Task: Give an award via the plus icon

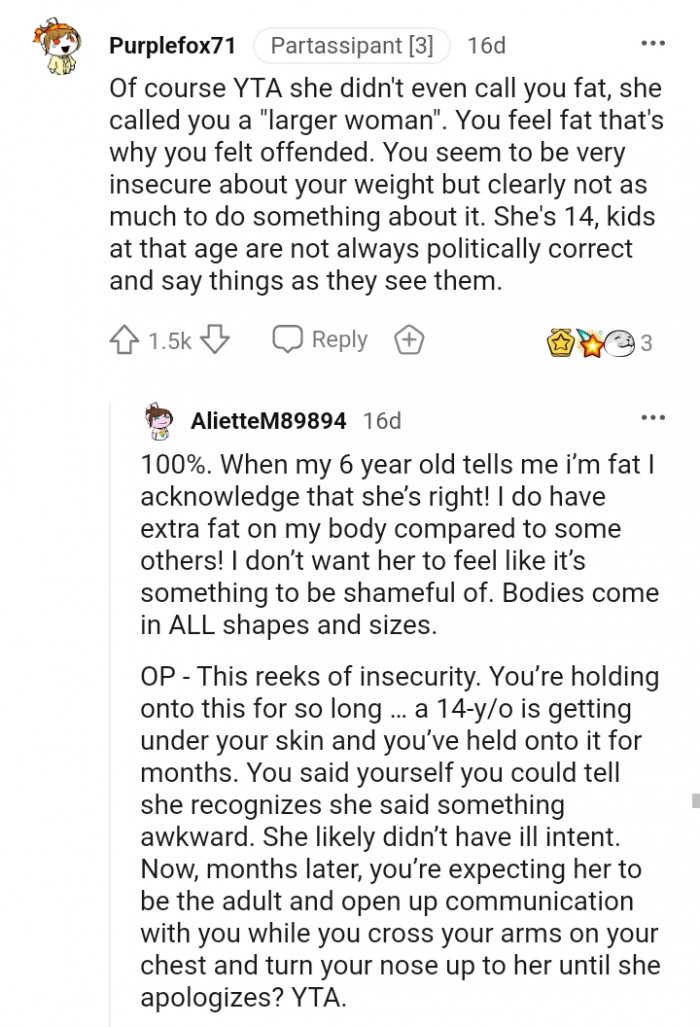Action: tap(407, 339)
